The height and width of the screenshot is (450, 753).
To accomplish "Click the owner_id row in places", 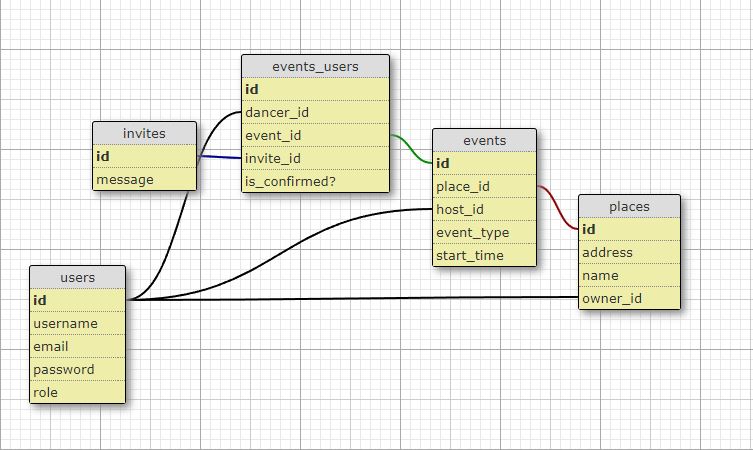I will point(630,298).
